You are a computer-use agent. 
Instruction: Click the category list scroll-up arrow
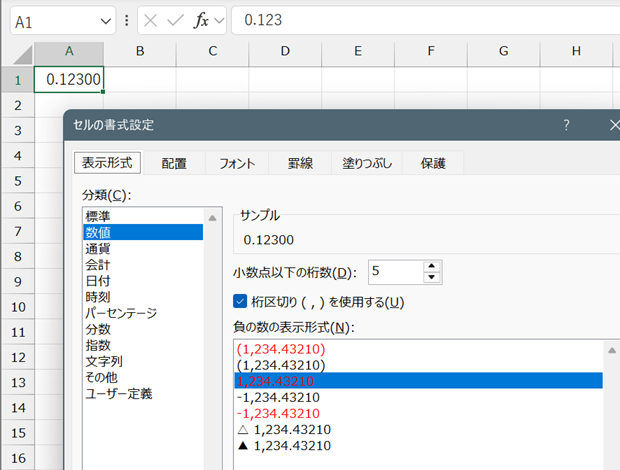[x=213, y=218]
